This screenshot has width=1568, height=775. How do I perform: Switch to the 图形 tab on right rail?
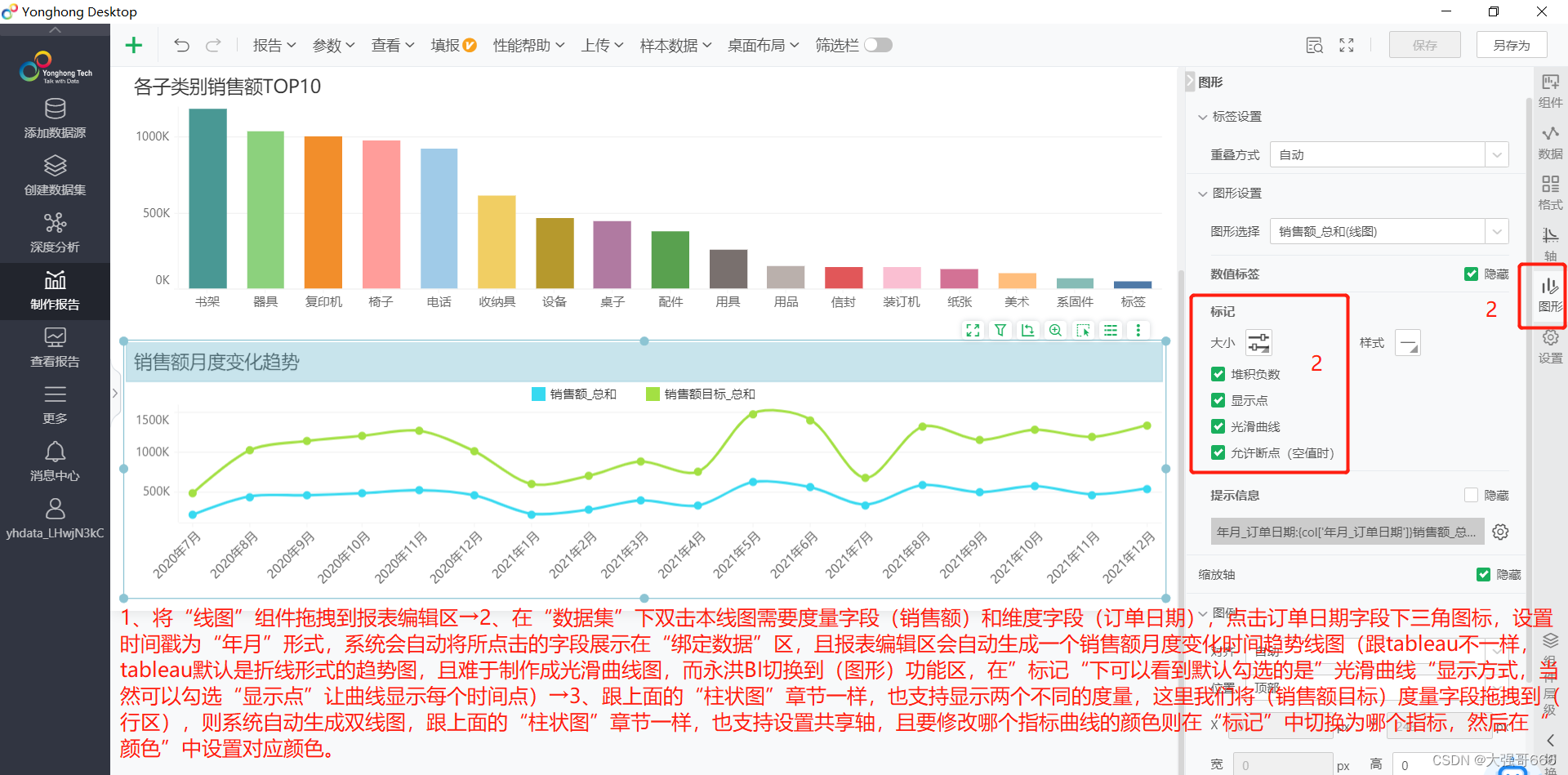[x=1550, y=295]
